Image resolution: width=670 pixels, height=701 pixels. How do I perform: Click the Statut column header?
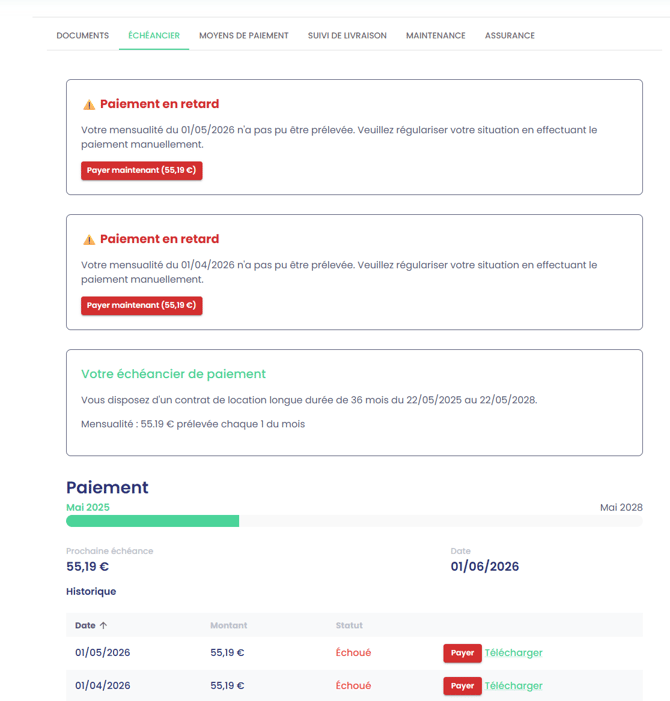(349, 625)
